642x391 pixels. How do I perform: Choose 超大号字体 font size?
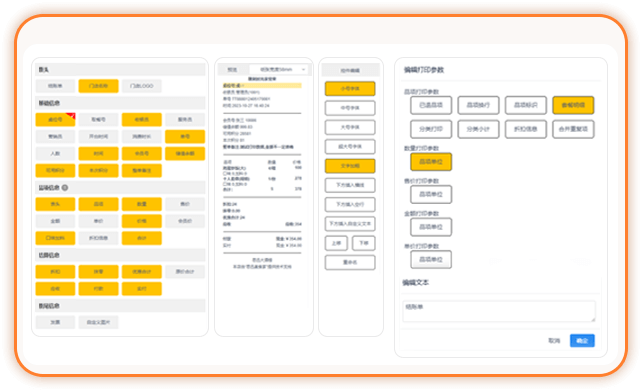coord(350,147)
